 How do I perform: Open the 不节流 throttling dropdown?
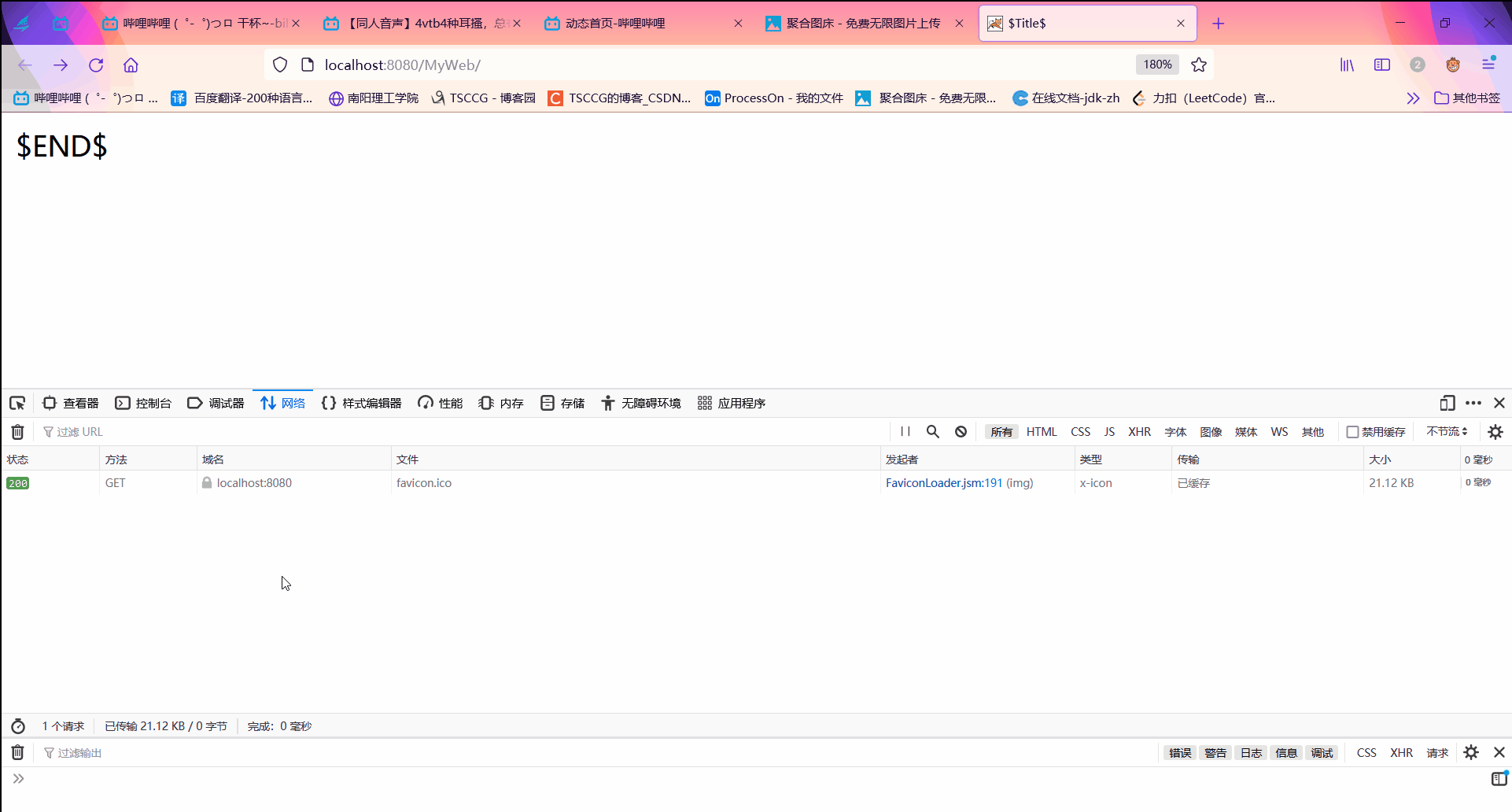point(1447,432)
